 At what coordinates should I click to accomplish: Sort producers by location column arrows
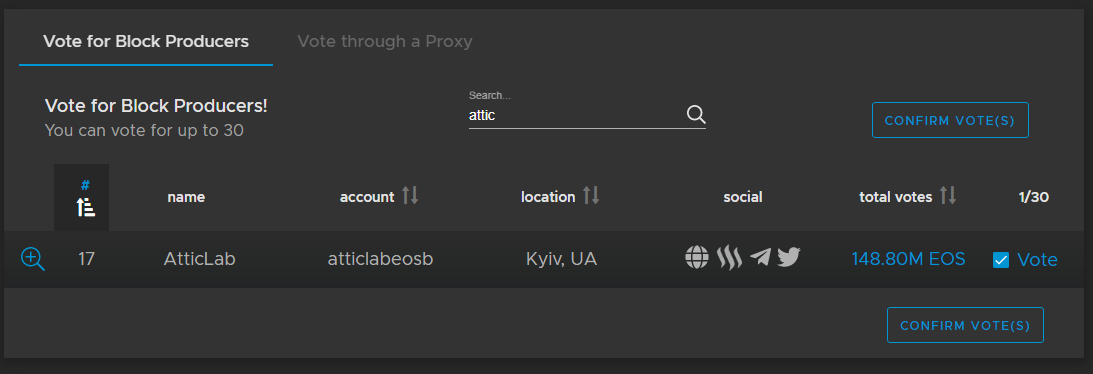point(591,196)
